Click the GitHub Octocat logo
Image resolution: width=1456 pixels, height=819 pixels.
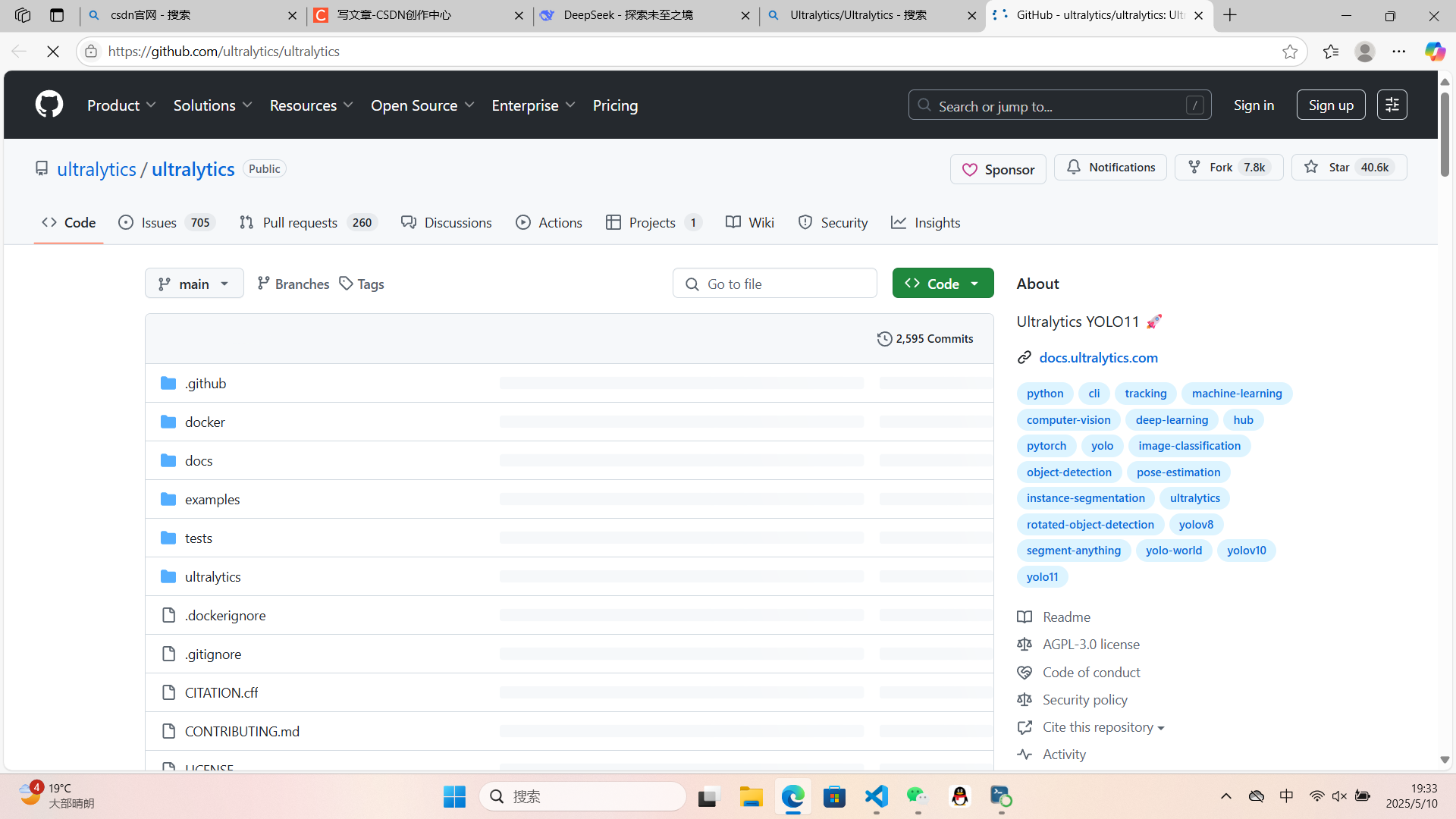49,105
